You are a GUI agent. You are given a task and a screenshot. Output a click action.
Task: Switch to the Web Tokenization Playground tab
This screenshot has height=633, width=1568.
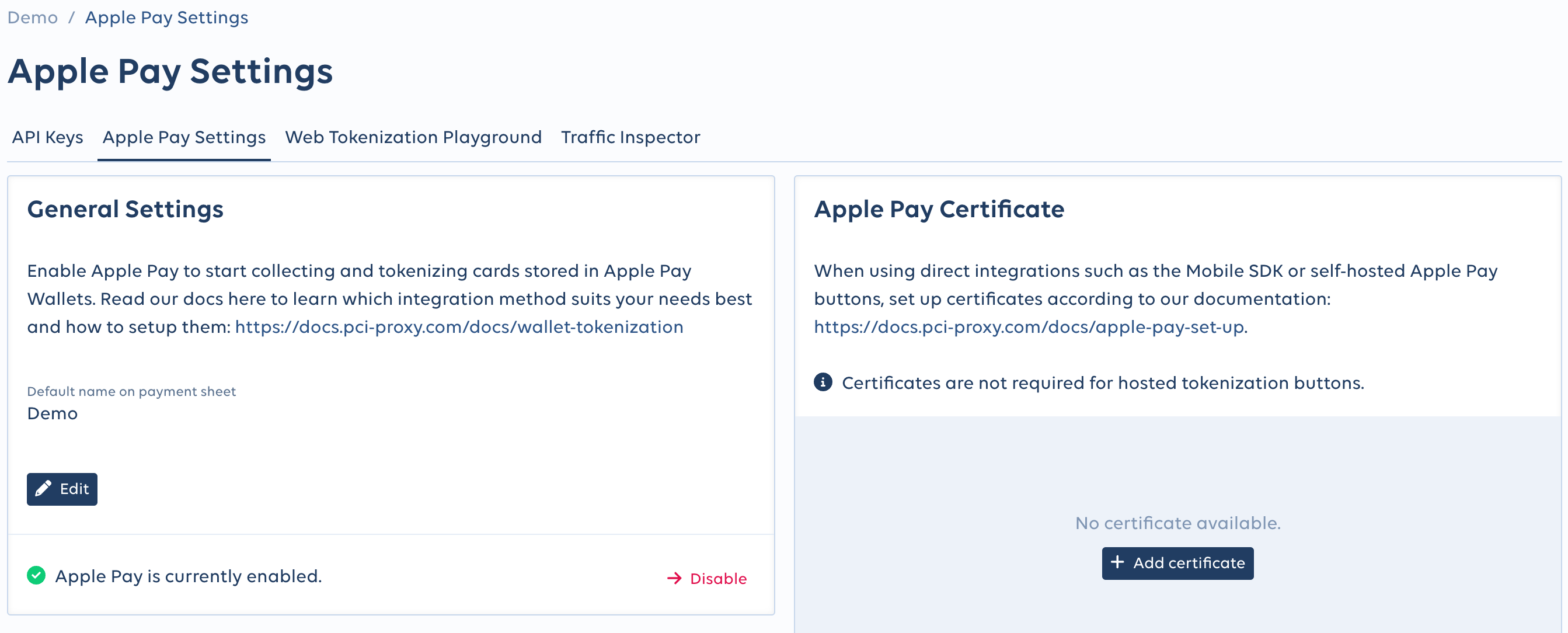pyautogui.click(x=413, y=138)
